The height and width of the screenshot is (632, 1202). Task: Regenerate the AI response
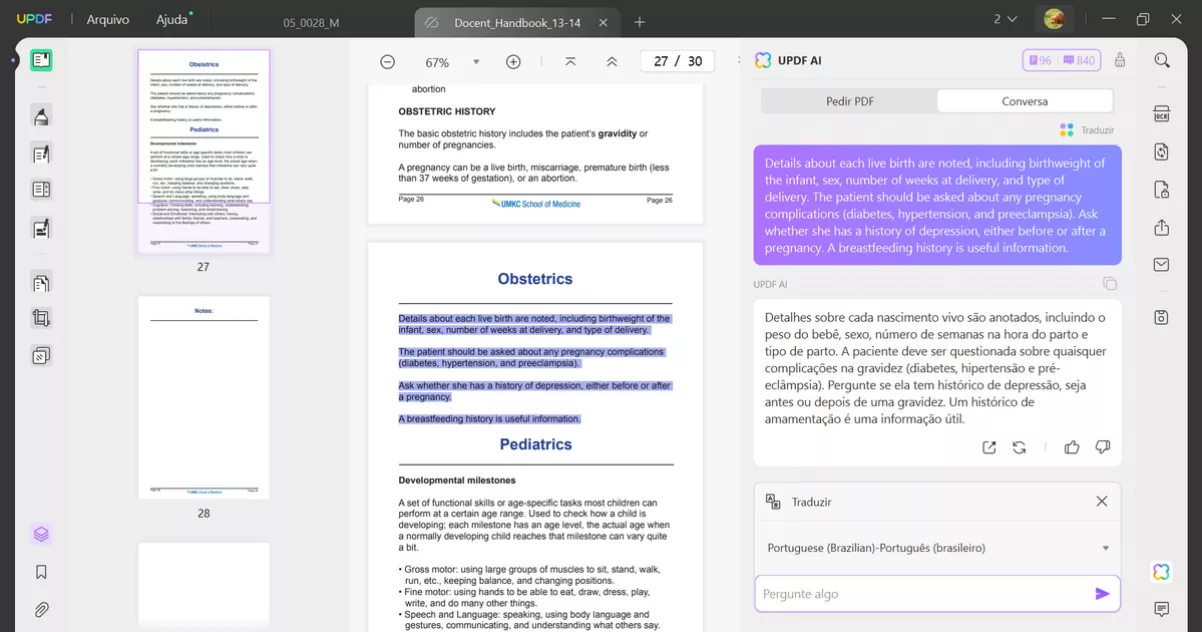(x=1019, y=447)
